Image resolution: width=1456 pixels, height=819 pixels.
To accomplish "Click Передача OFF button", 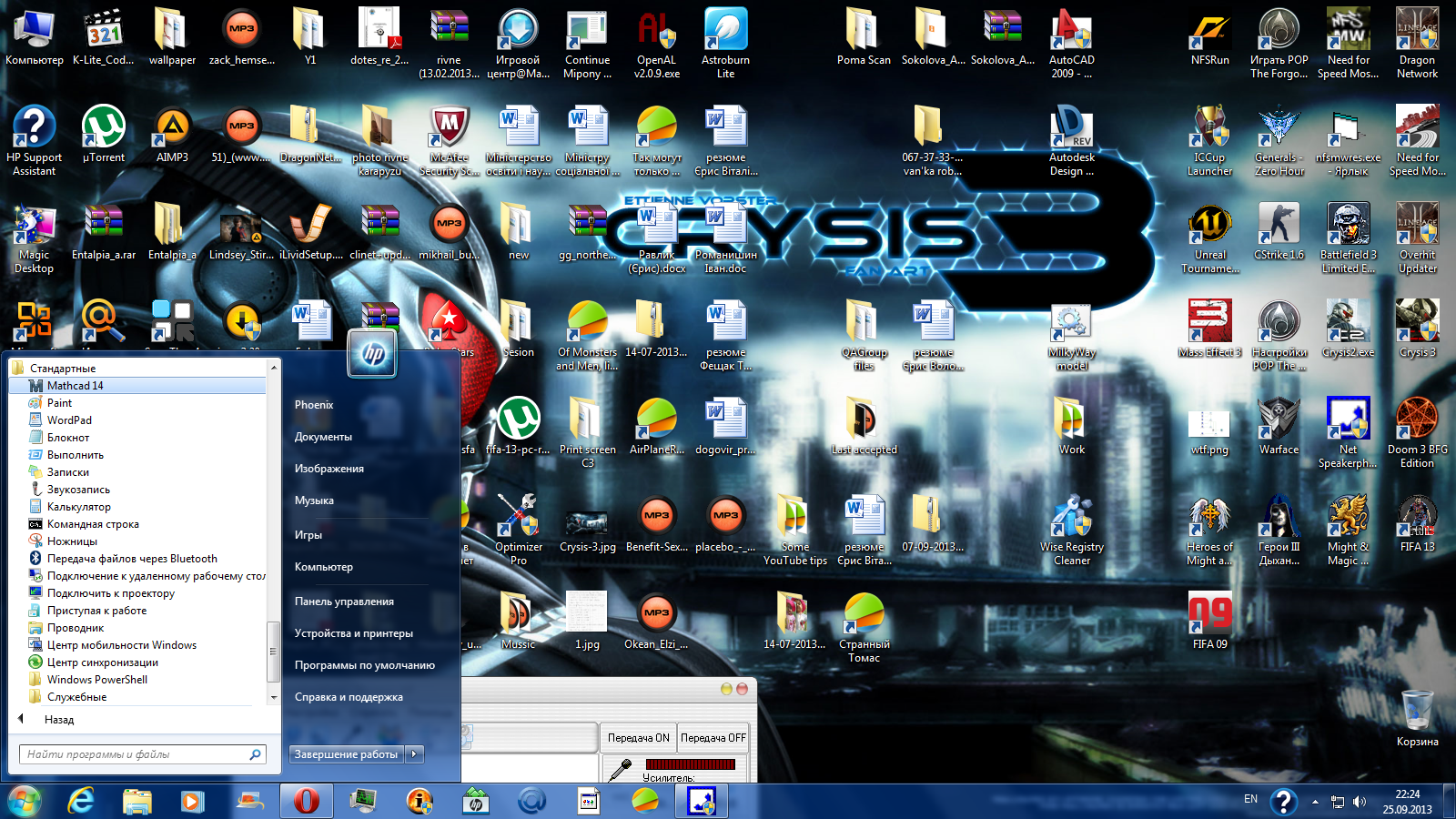I will point(713,738).
